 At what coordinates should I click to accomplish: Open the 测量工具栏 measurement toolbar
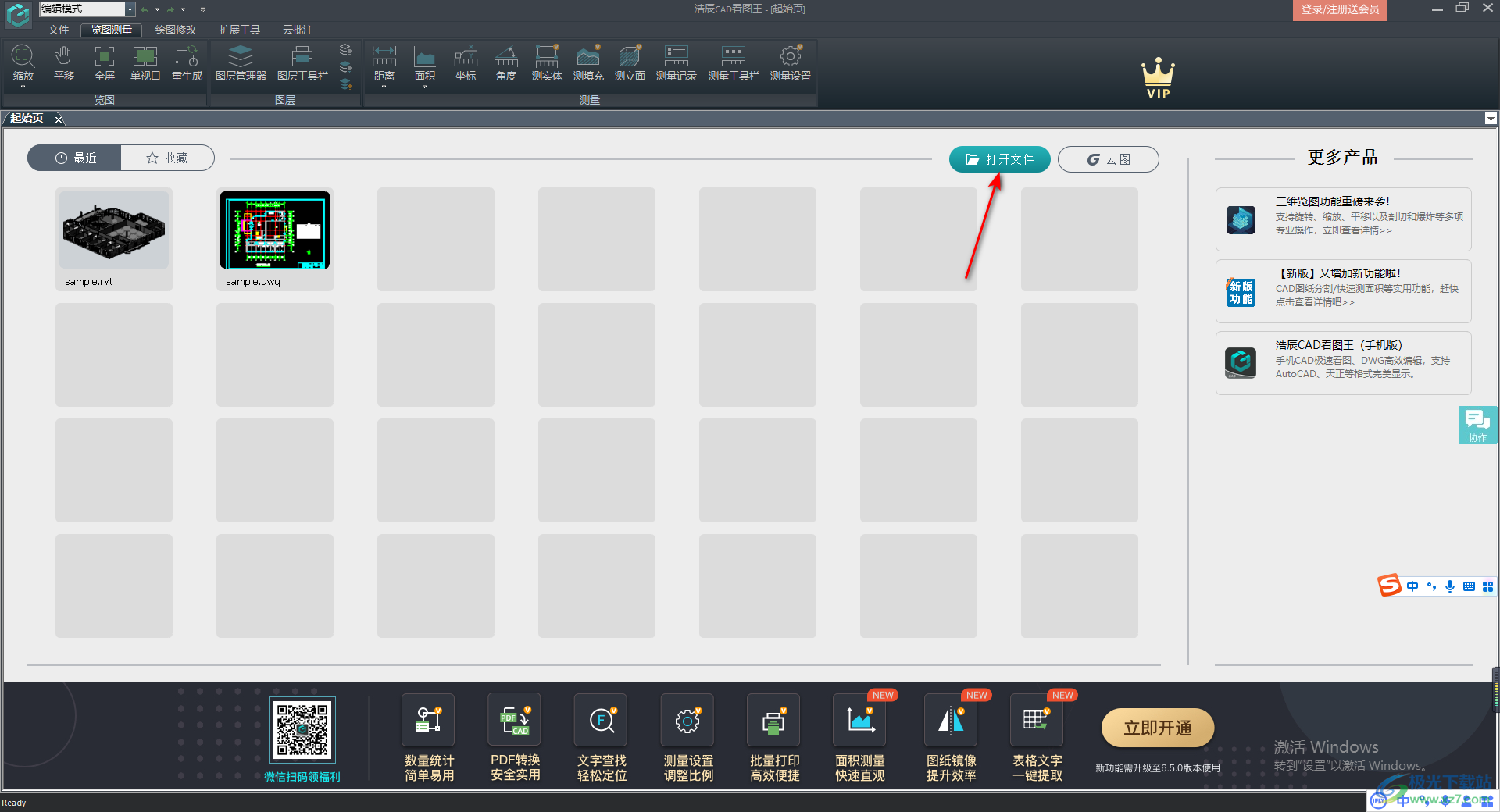[734, 62]
